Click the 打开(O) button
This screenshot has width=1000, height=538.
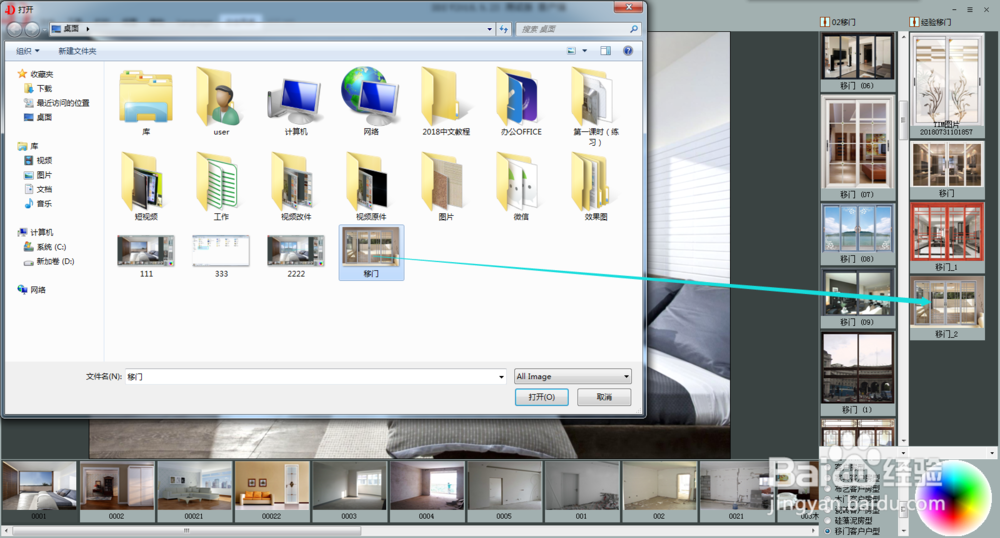pyautogui.click(x=541, y=396)
